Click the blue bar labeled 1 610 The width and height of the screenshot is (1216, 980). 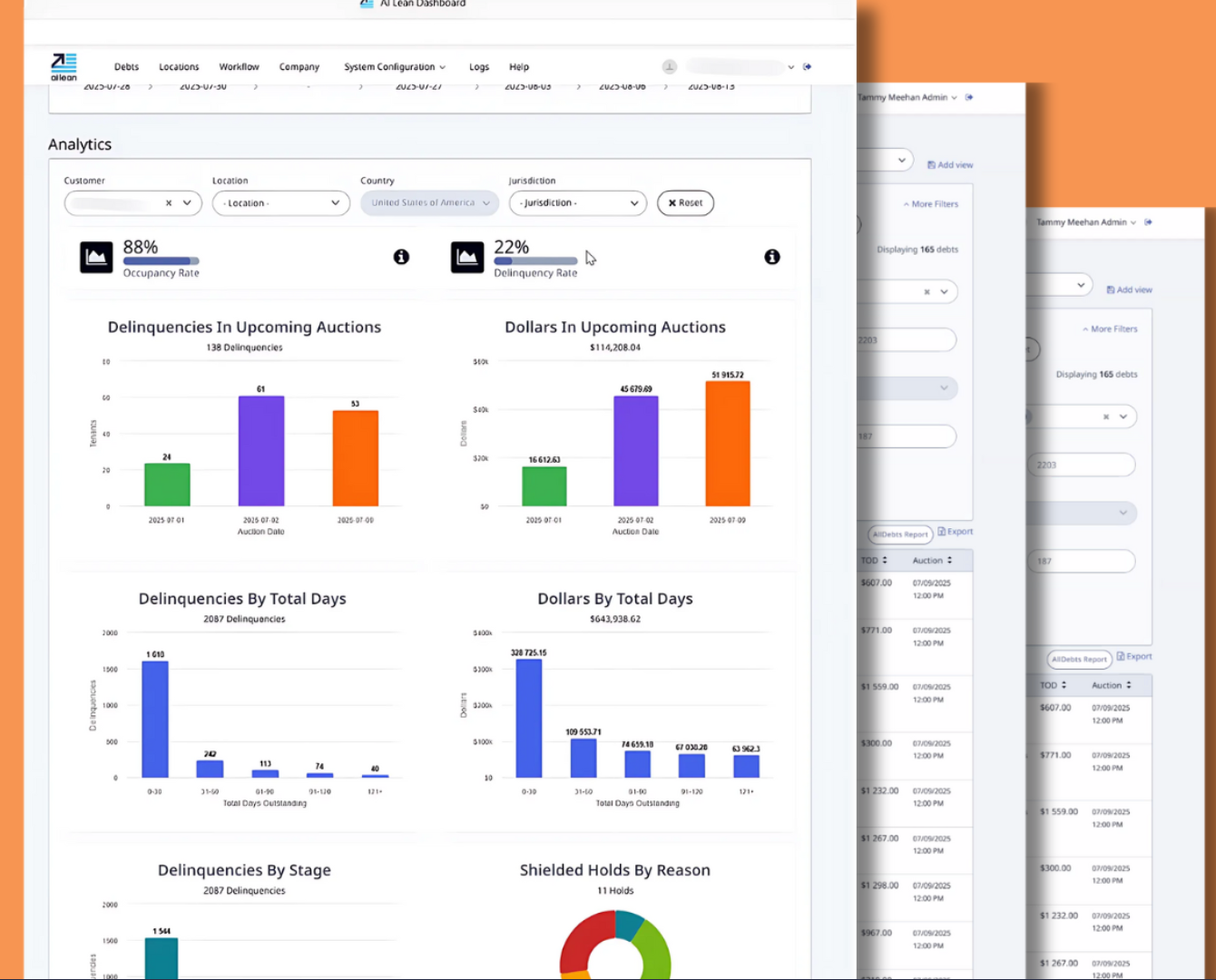(155, 720)
